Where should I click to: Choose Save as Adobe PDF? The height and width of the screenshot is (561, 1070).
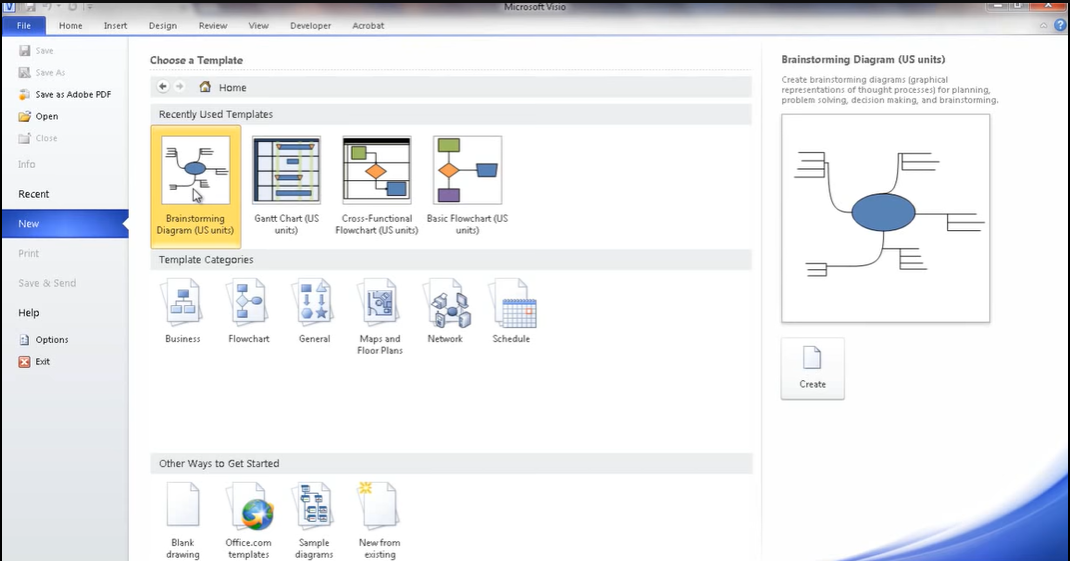tap(65, 94)
